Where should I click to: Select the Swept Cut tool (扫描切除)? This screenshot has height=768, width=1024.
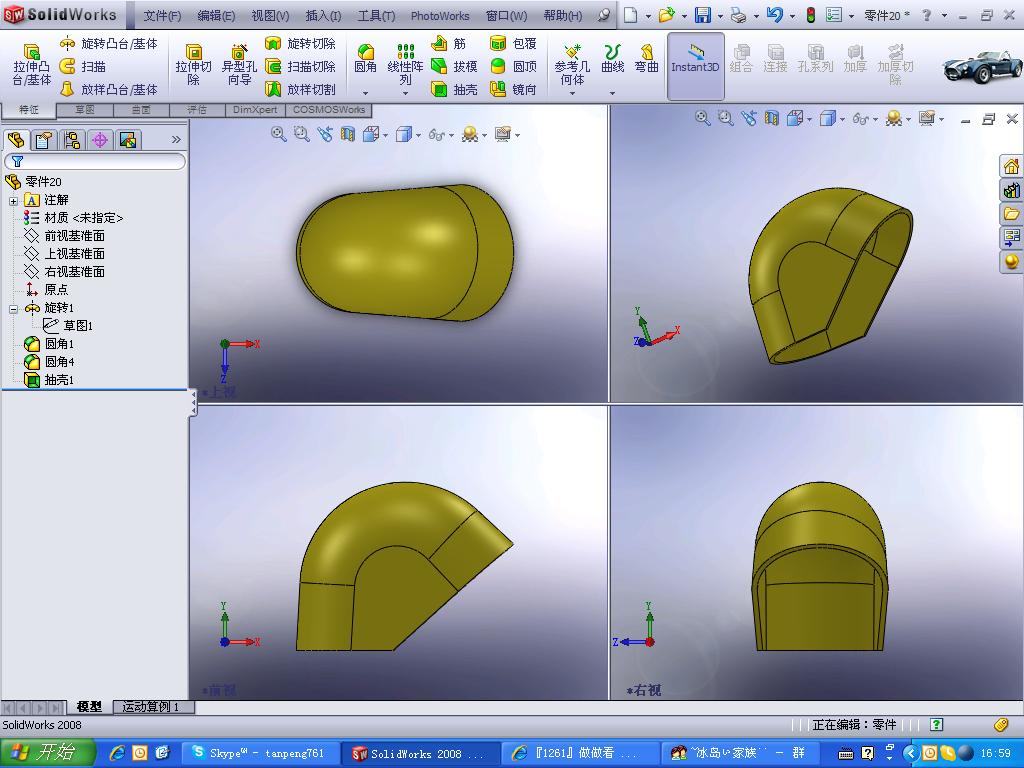pos(300,66)
